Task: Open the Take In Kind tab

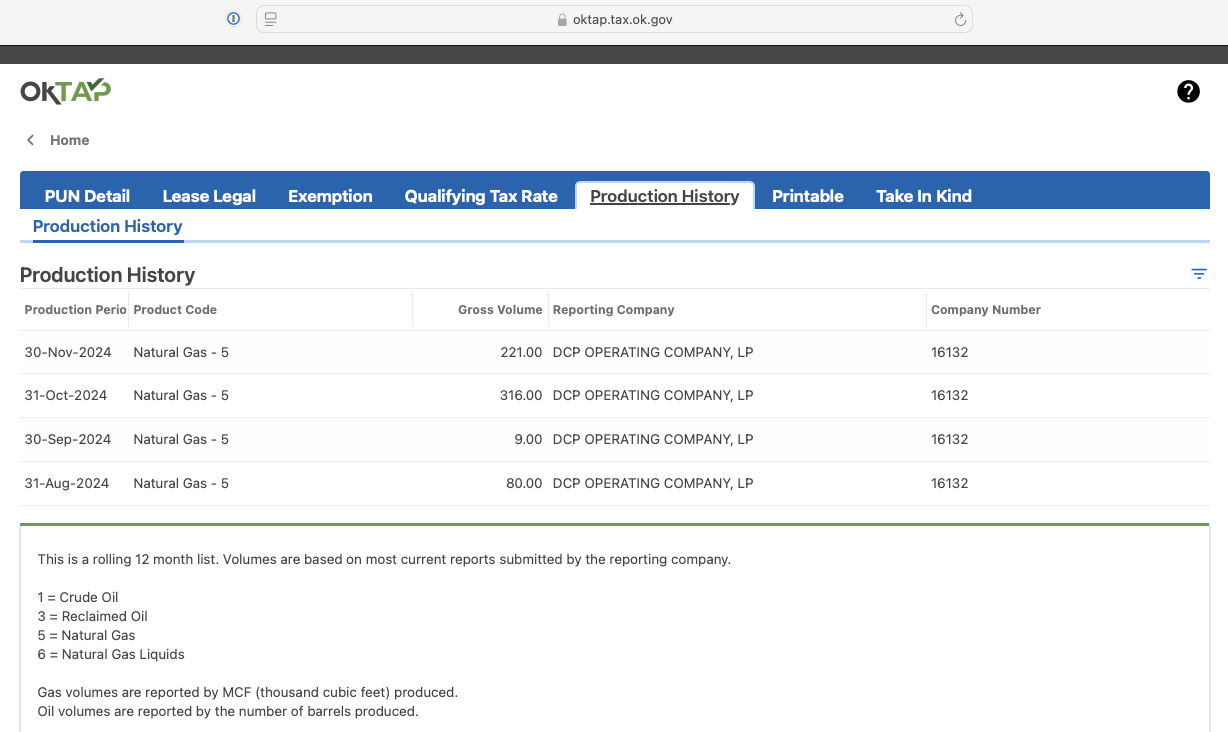Action: [x=924, y=196]
